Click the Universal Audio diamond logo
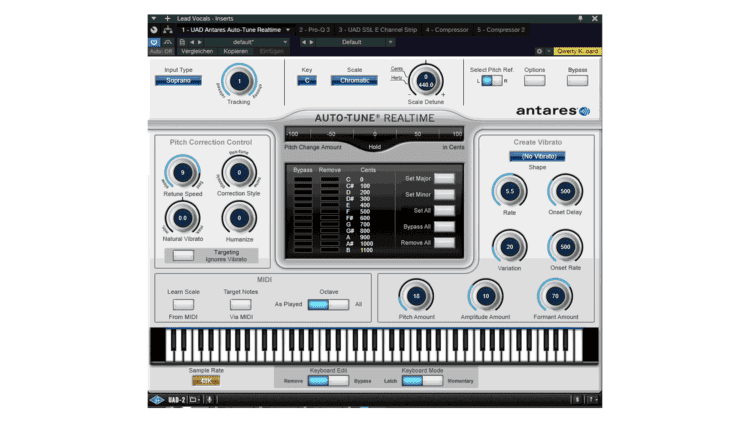This screenshot has width=750, height=422. click(x=157, y=400)
